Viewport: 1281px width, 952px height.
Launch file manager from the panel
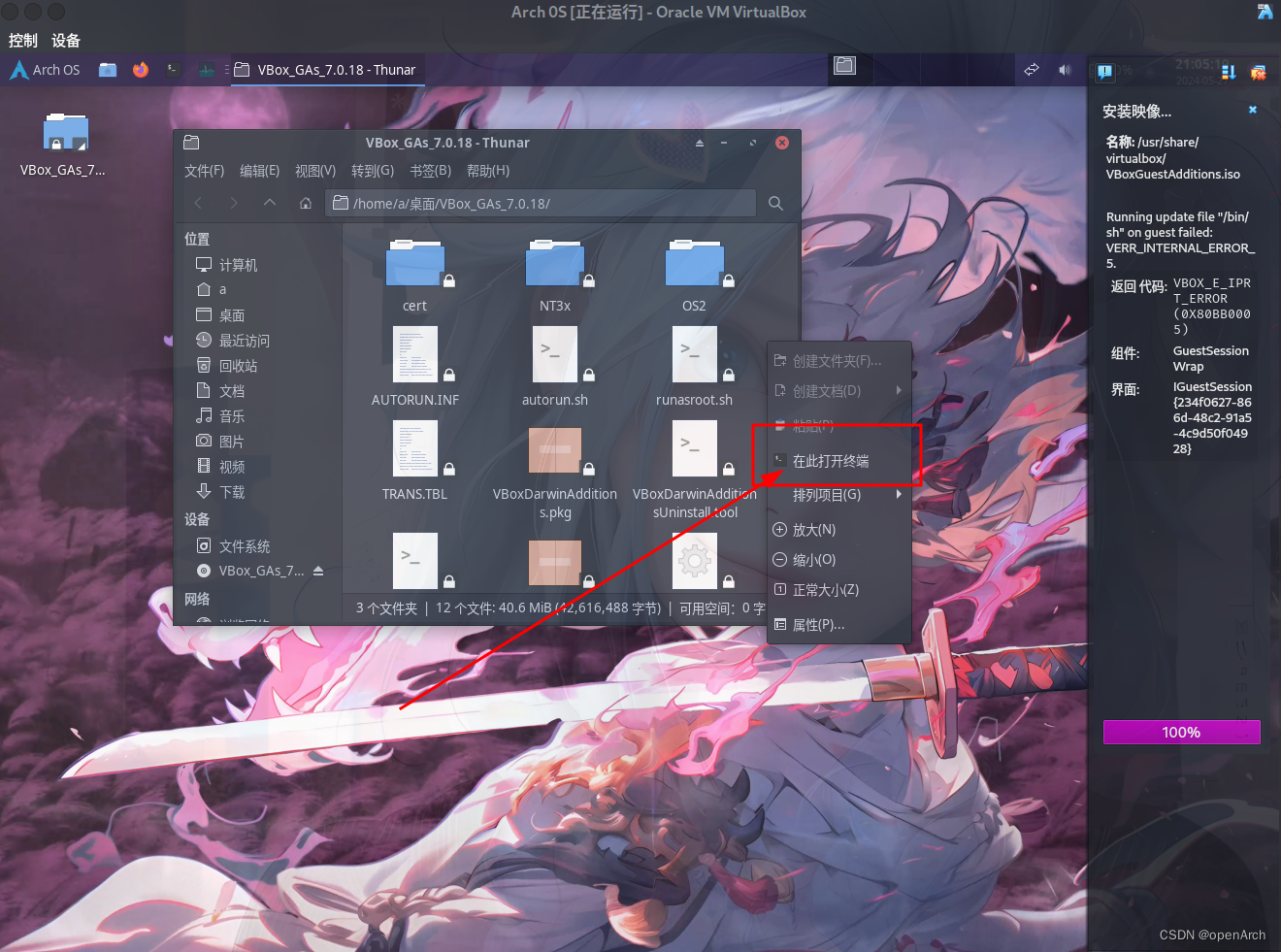point(108,70)
